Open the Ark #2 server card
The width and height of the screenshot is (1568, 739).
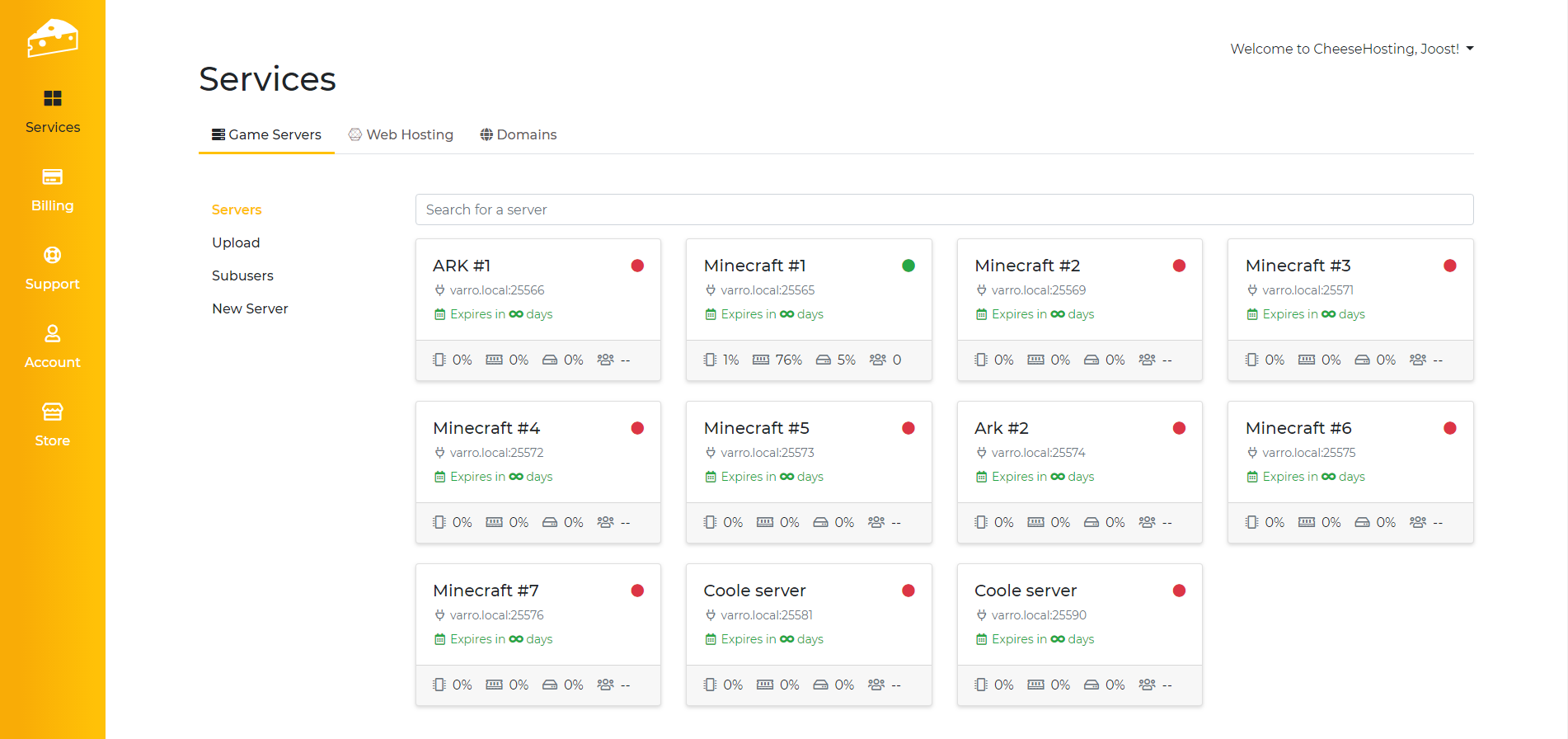point(1001,428)
